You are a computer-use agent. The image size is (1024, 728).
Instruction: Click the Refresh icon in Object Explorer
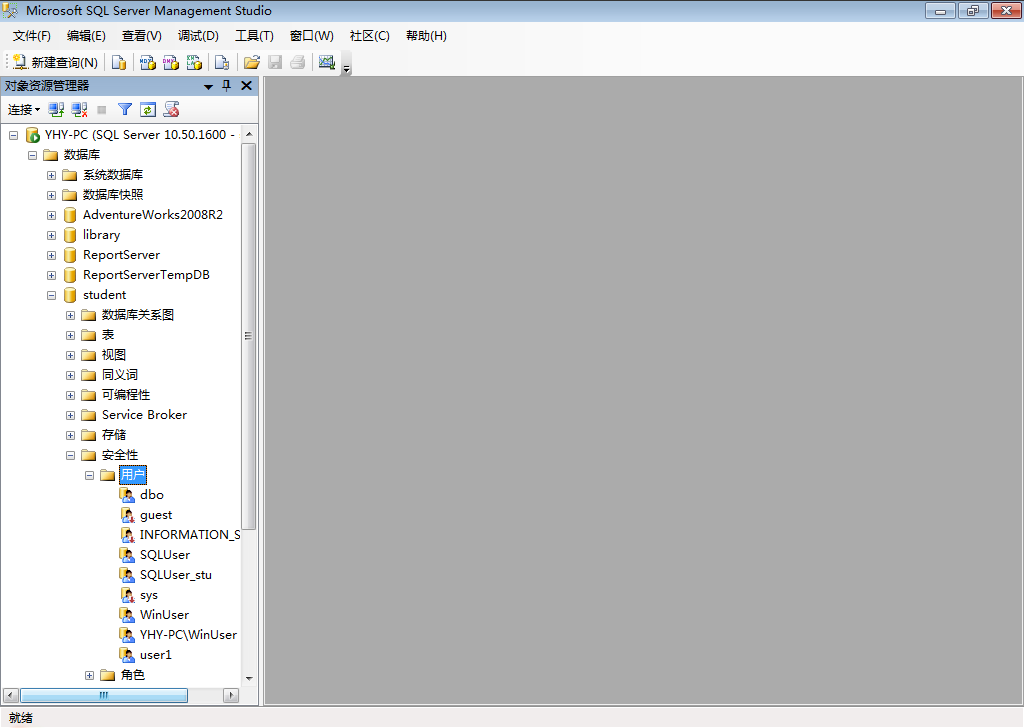[148, 110]
